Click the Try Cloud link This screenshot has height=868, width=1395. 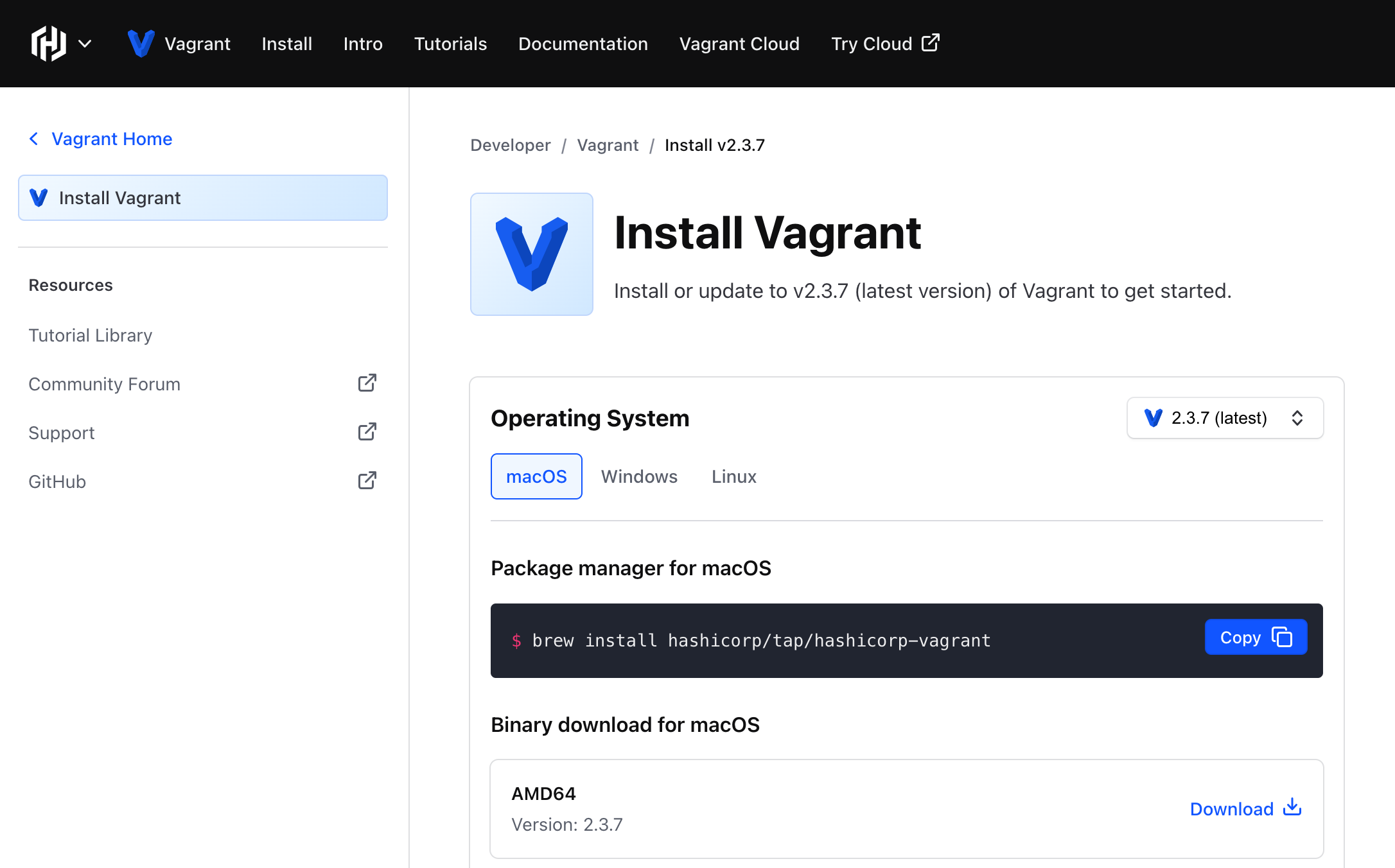pos(885,44)
